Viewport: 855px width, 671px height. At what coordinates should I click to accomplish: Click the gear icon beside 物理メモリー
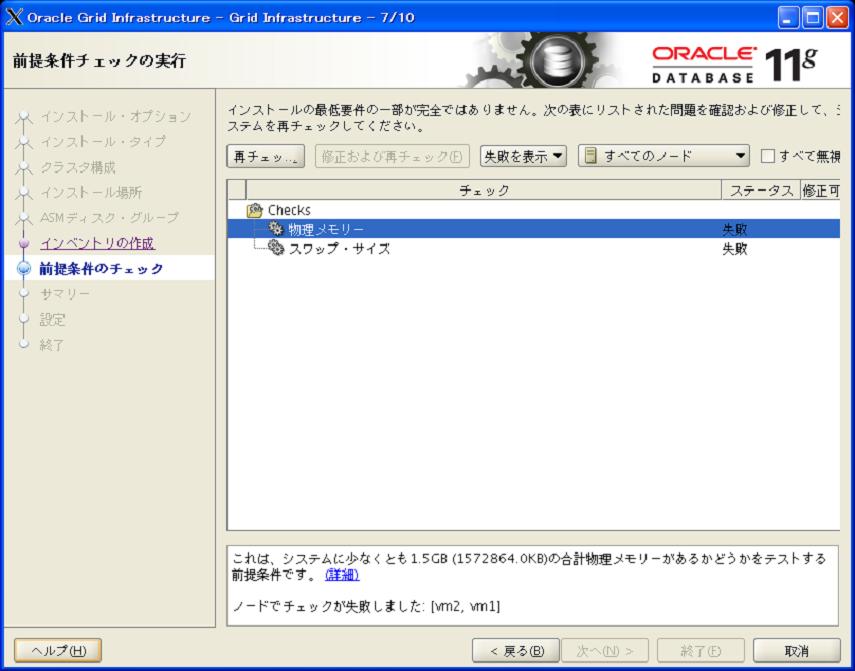tap(276, 229)
